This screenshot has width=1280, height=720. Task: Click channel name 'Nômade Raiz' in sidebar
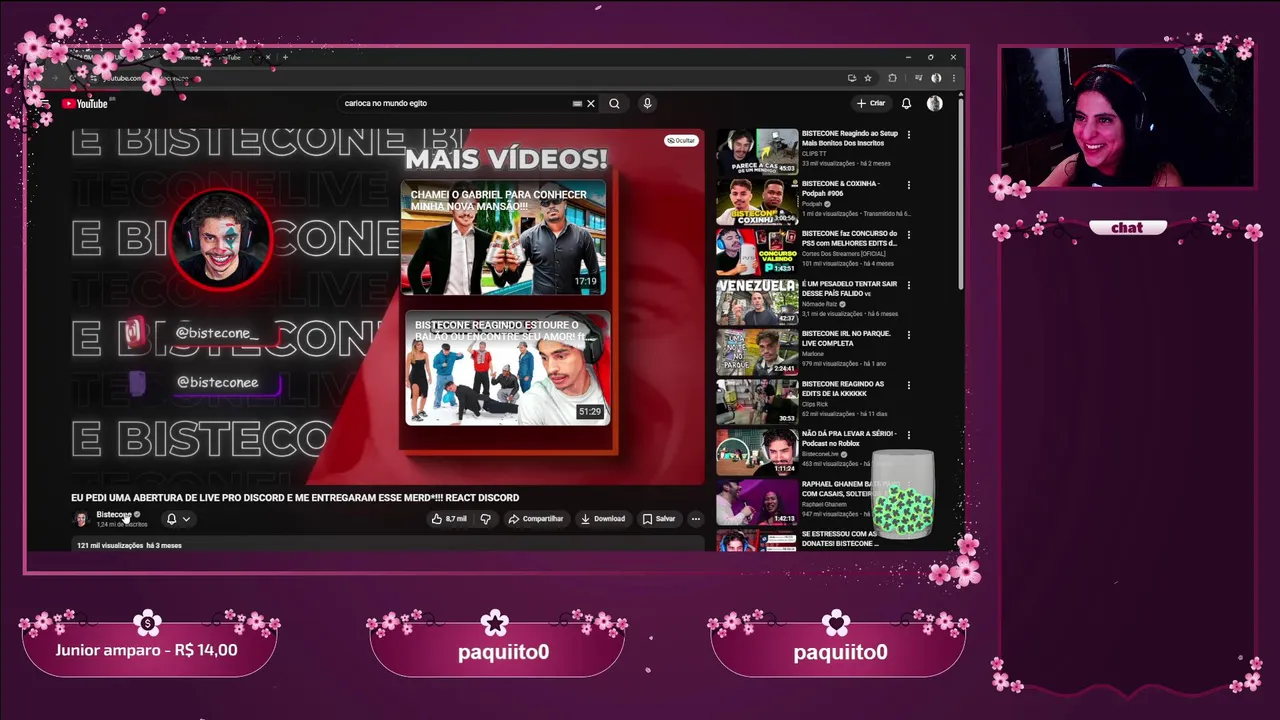click(819, 303)
